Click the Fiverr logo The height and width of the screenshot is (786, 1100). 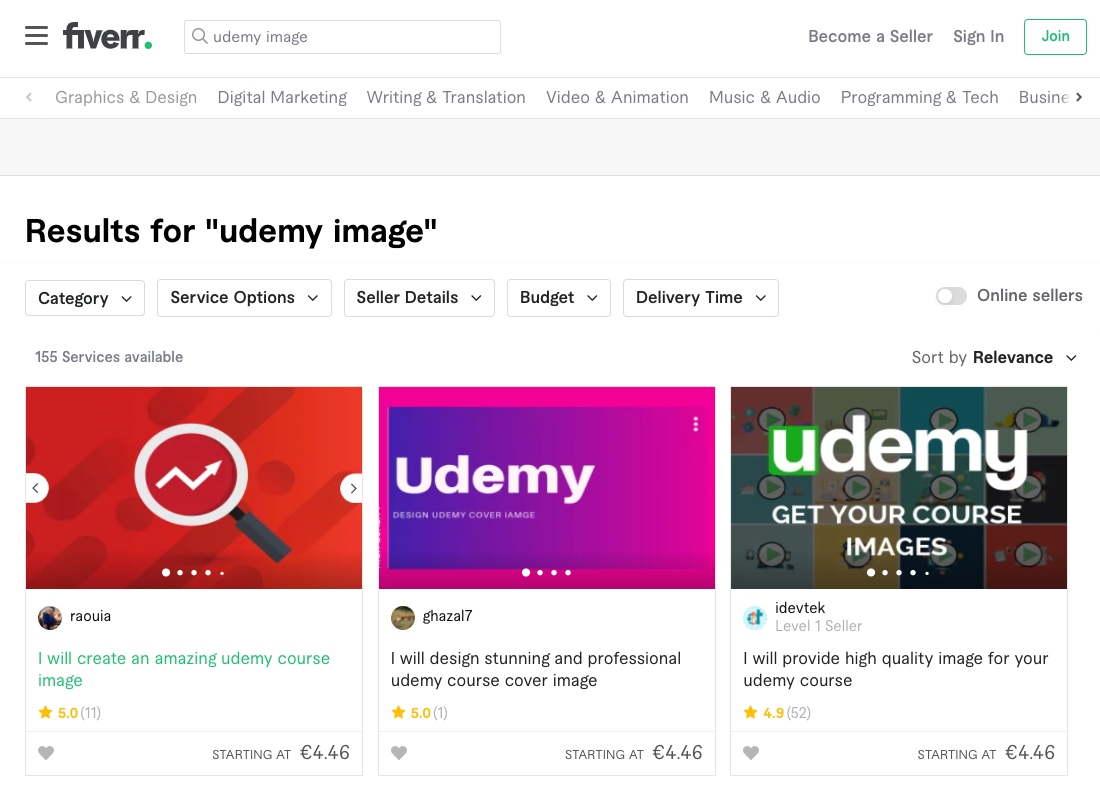tap(107, 36)
